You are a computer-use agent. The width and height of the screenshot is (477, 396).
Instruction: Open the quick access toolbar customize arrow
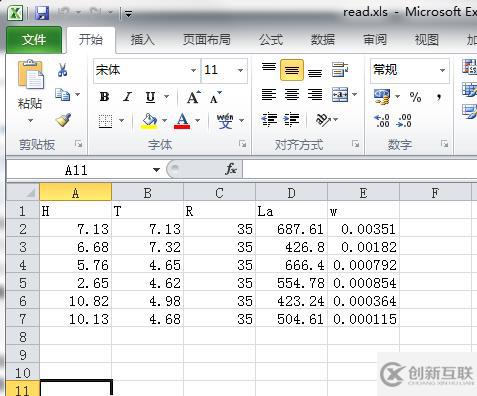tap(128, 14)
